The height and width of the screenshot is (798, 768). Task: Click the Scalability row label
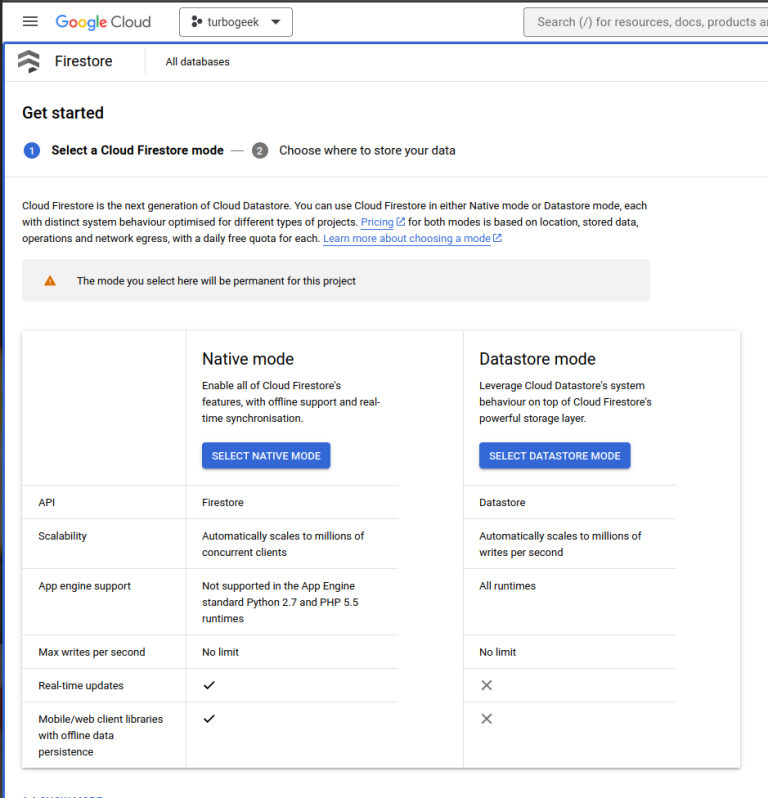point(63,536)
